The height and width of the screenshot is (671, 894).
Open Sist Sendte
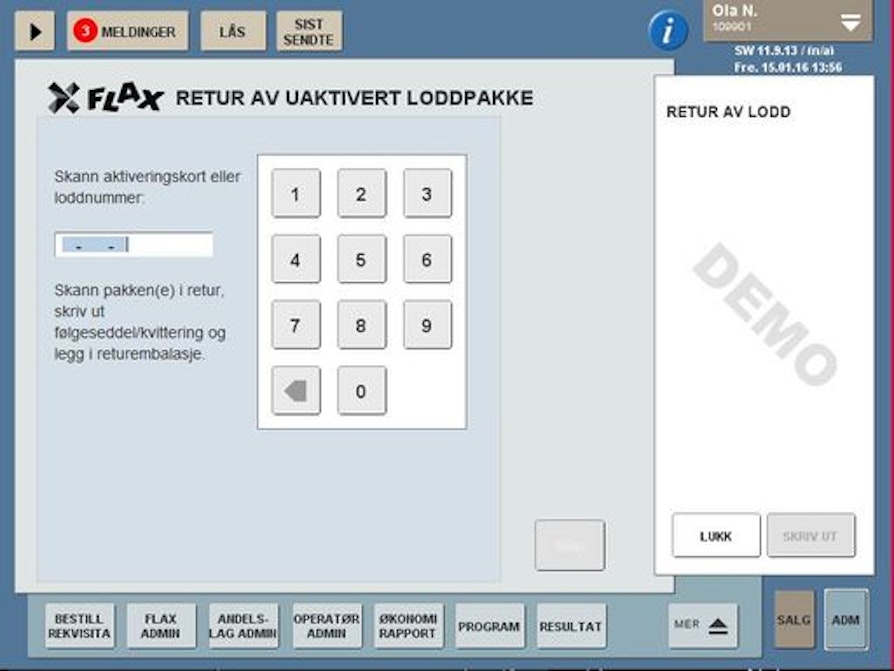(x=309, y=32)
